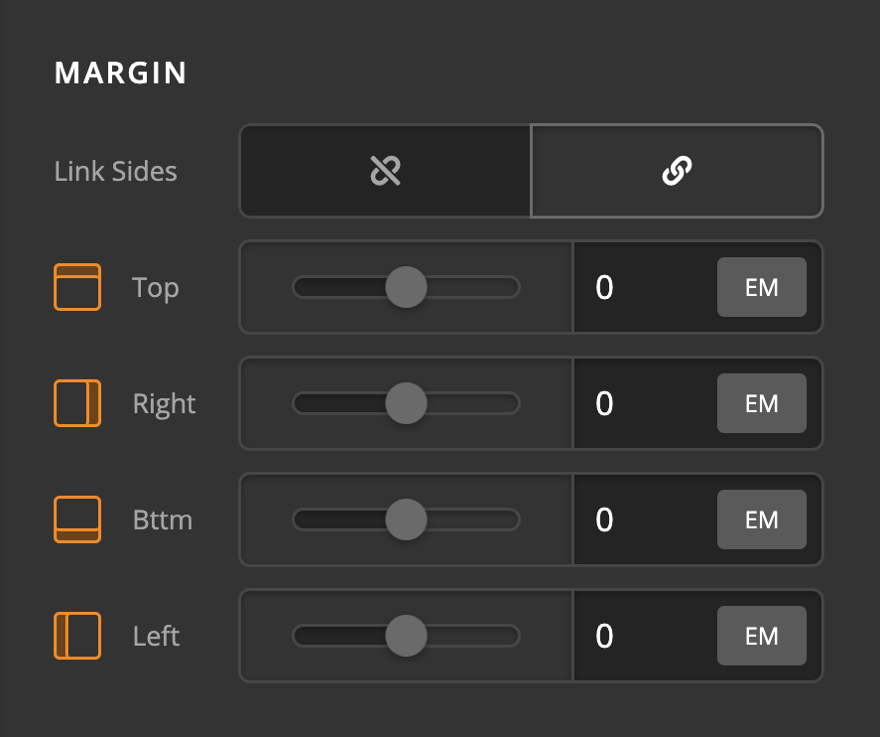Open the EM unit selector for Top margin
This screenshot has height=737, width=880.
(x=762, y=287)
